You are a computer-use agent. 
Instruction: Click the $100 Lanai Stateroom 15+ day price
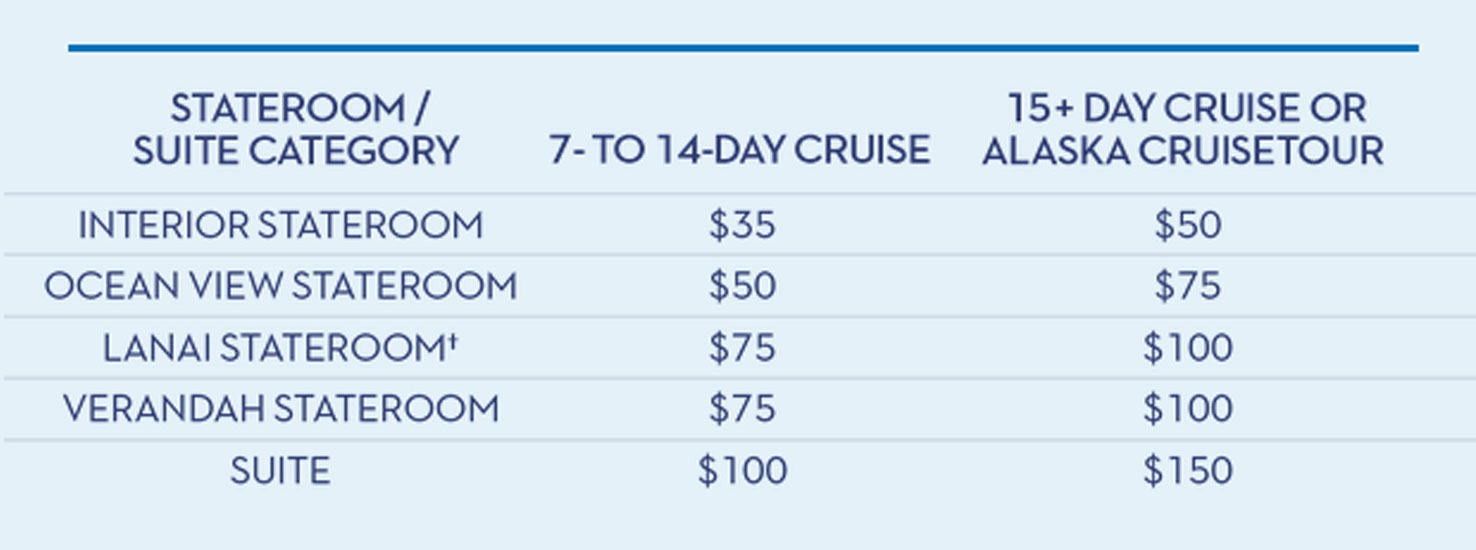pos(1187,348)
